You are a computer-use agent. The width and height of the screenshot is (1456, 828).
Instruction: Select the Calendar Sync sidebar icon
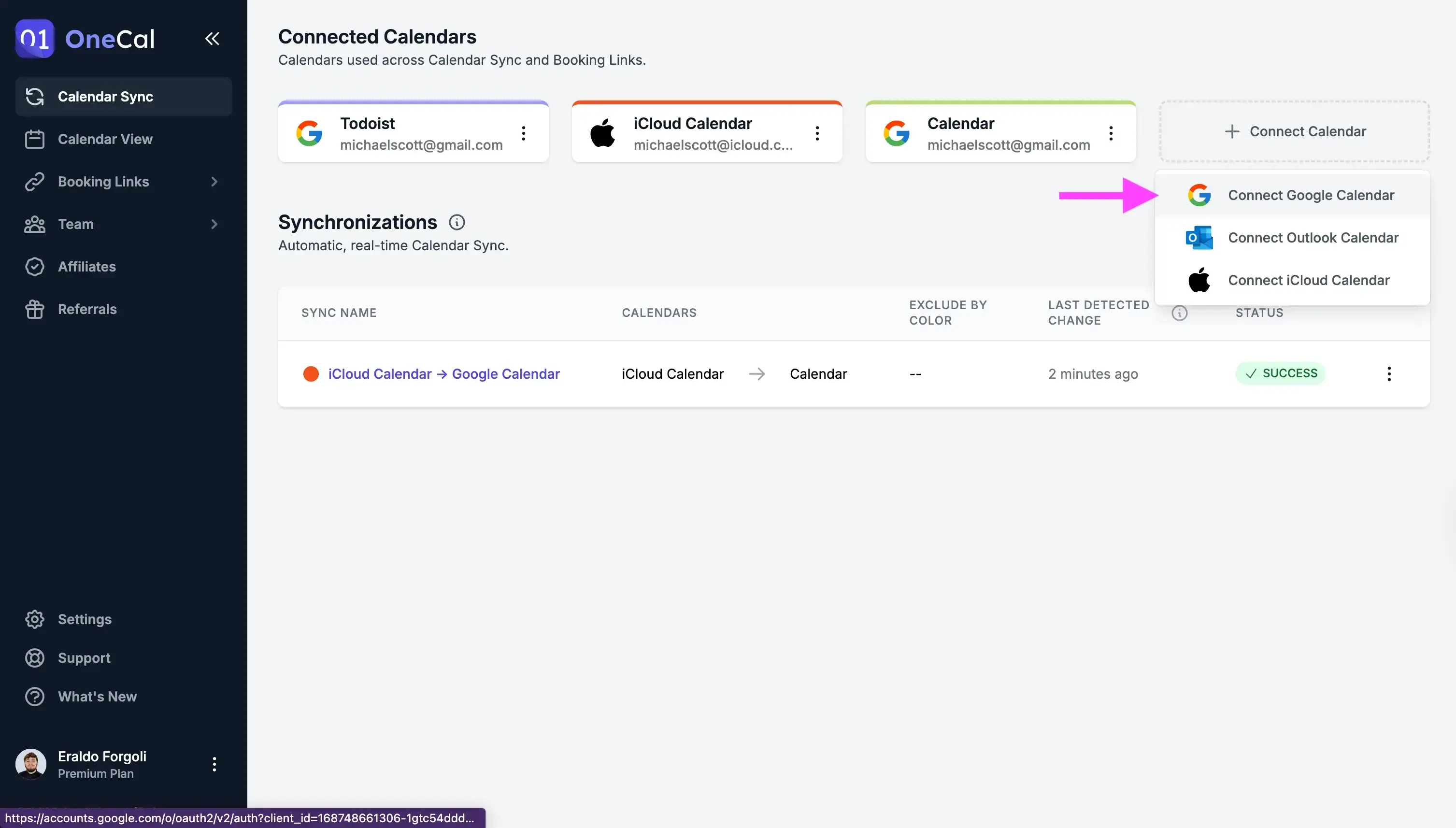(34, 97)
